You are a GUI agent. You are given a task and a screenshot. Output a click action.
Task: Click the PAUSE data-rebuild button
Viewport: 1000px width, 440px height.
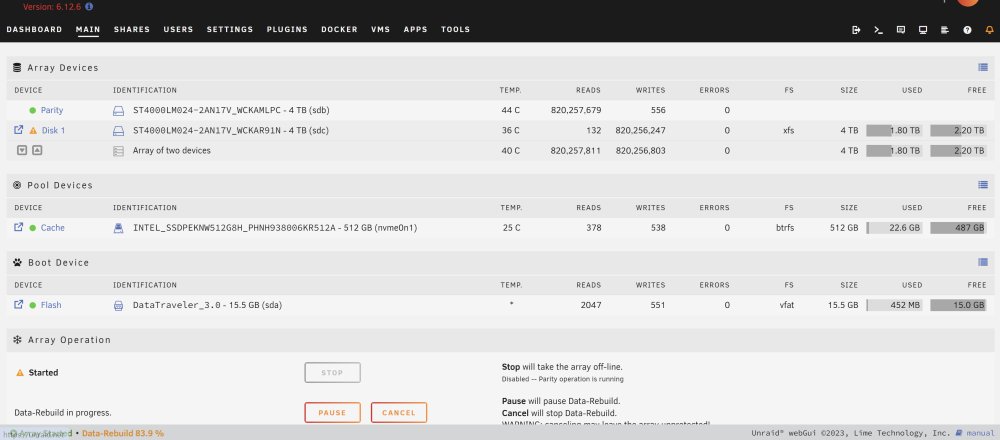pos(332,413)
